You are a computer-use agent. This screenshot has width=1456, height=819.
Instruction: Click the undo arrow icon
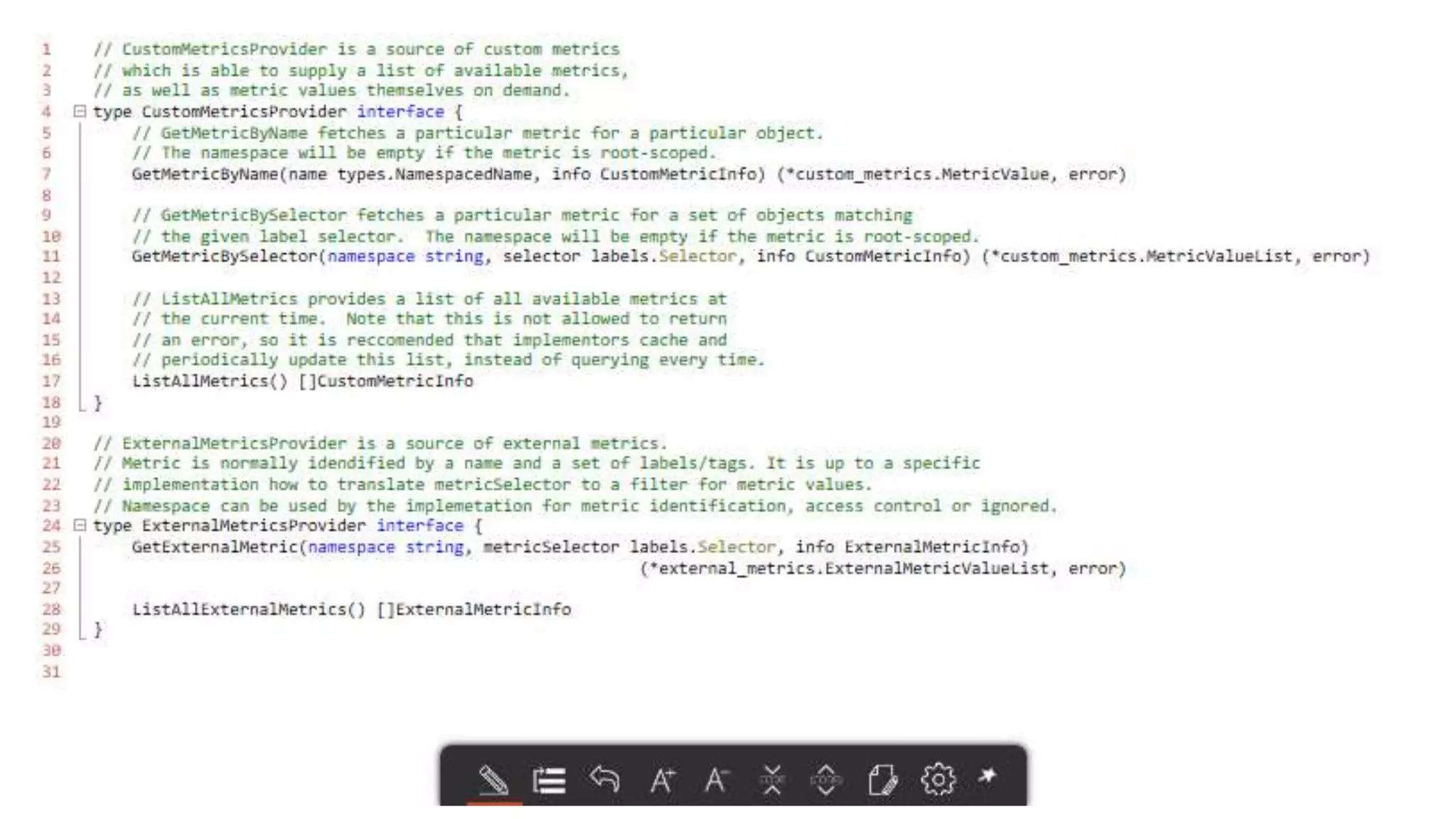pyautogui.click(x=604, y=779)
